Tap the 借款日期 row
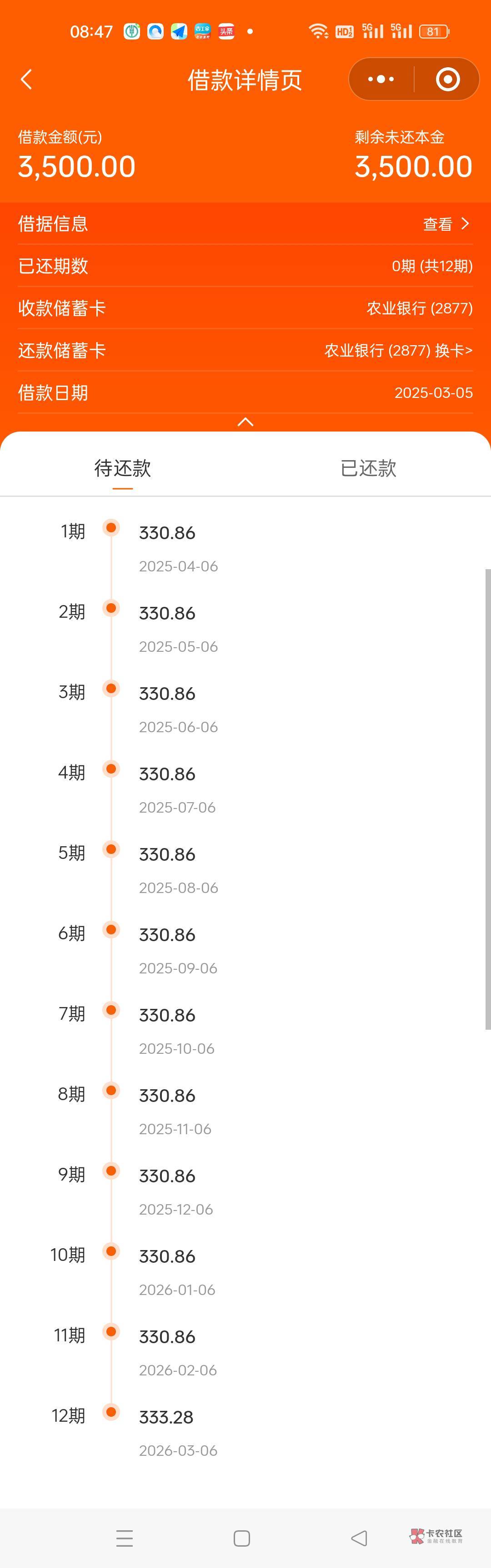491x1568 pixels. pyautogui.click(x=245, y=392)
